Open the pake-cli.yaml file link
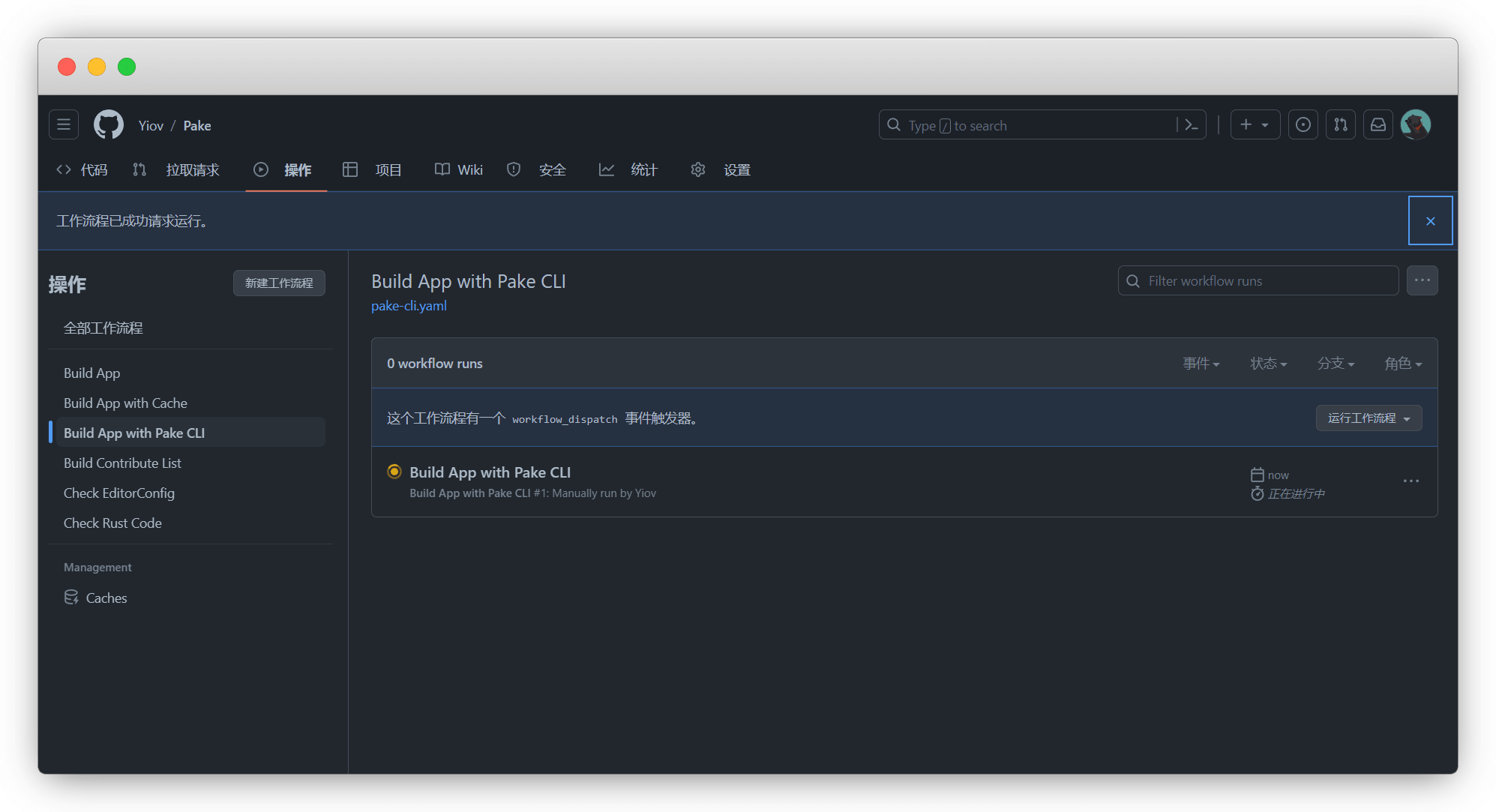The width and height of the screenshot is (1496, 812). click(409, 306)
